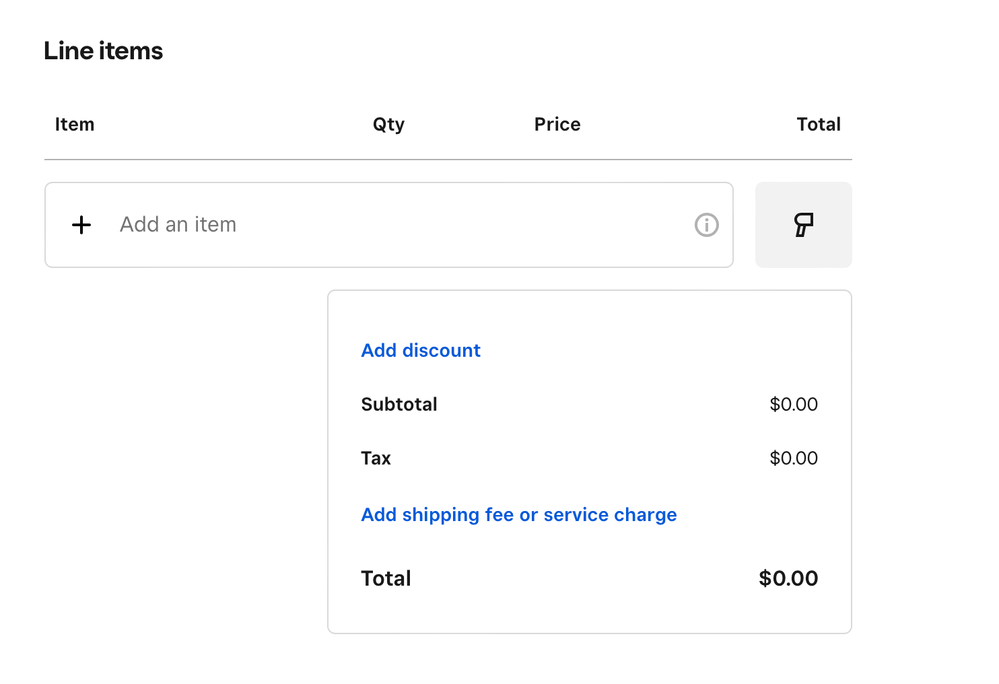
Task: Open the Add discount link
Action: pyautogui.click(x=420, y=350)
